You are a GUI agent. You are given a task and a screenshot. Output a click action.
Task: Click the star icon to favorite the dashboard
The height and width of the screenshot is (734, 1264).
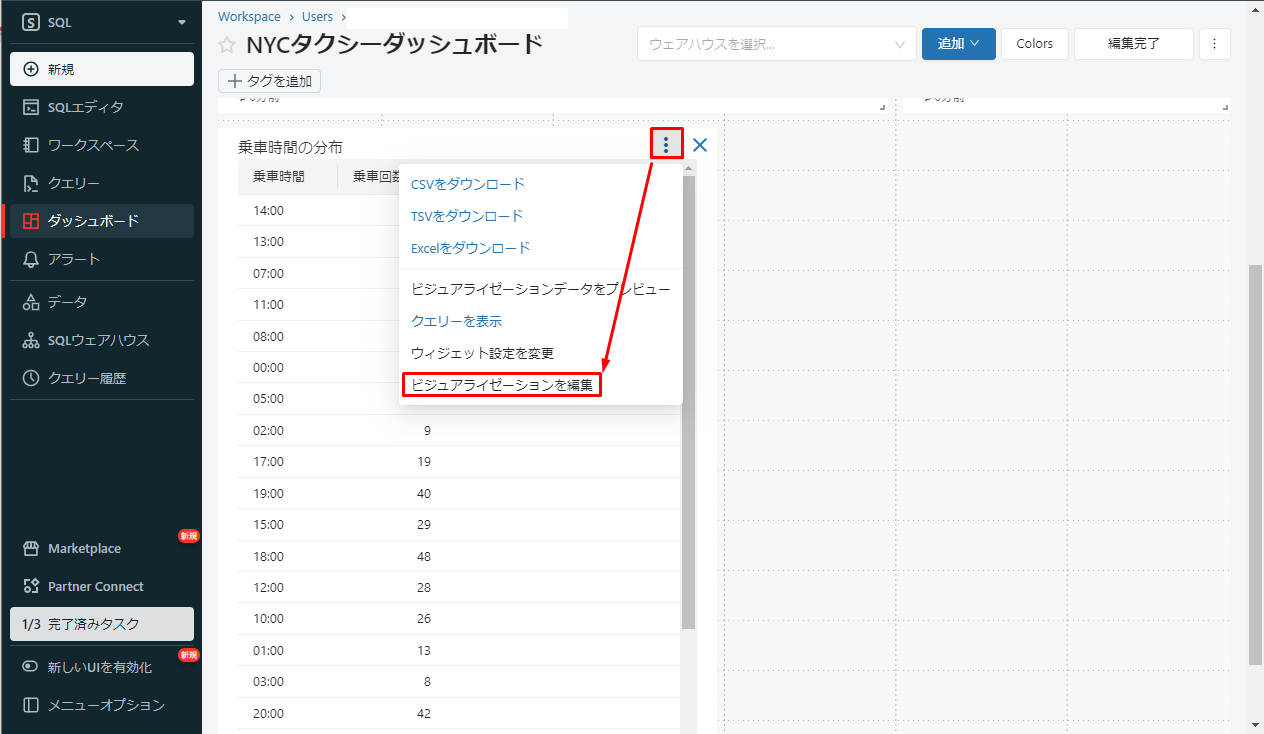[227, 45]
